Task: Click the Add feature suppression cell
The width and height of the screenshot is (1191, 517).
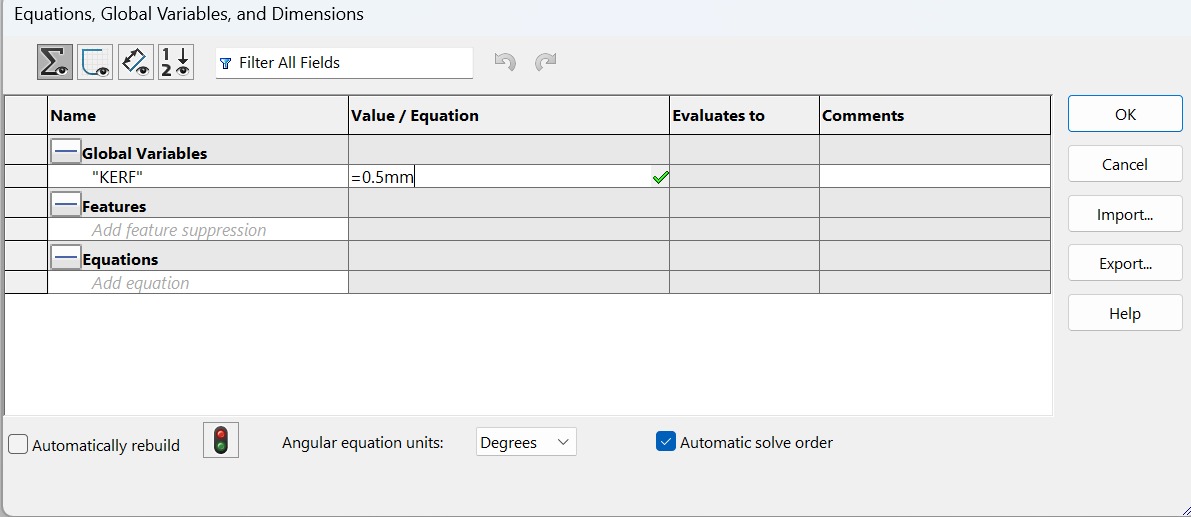Action: point(197,230)
